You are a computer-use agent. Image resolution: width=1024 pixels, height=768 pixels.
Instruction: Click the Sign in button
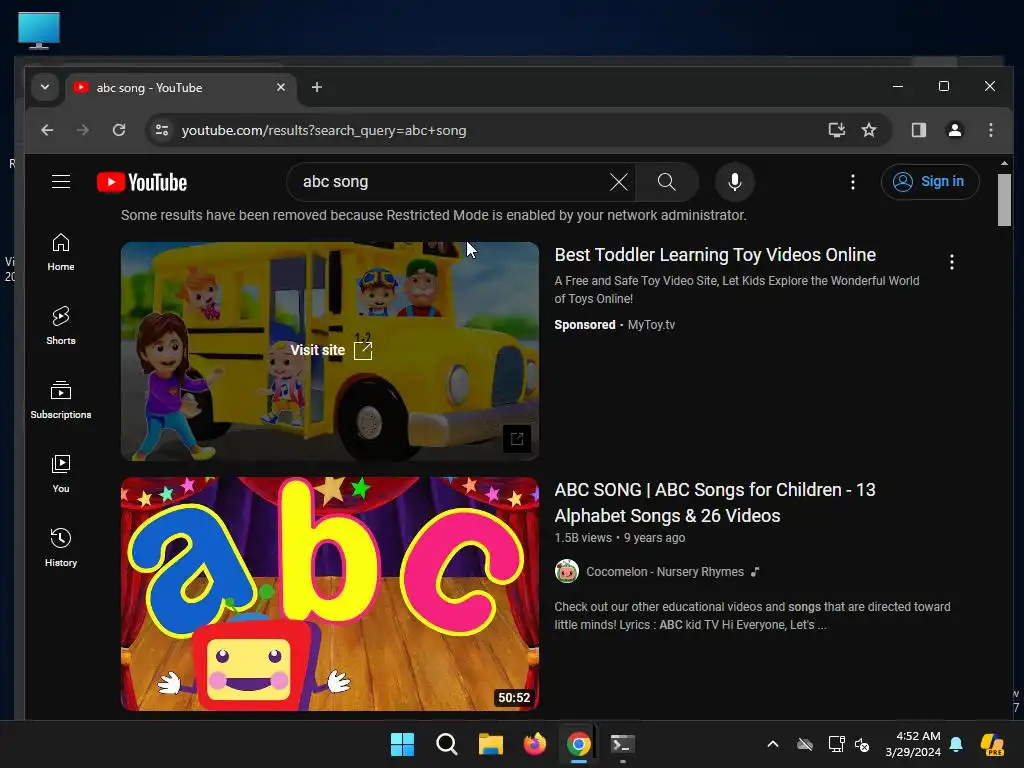pyautogui.click(x=929, y=182)
